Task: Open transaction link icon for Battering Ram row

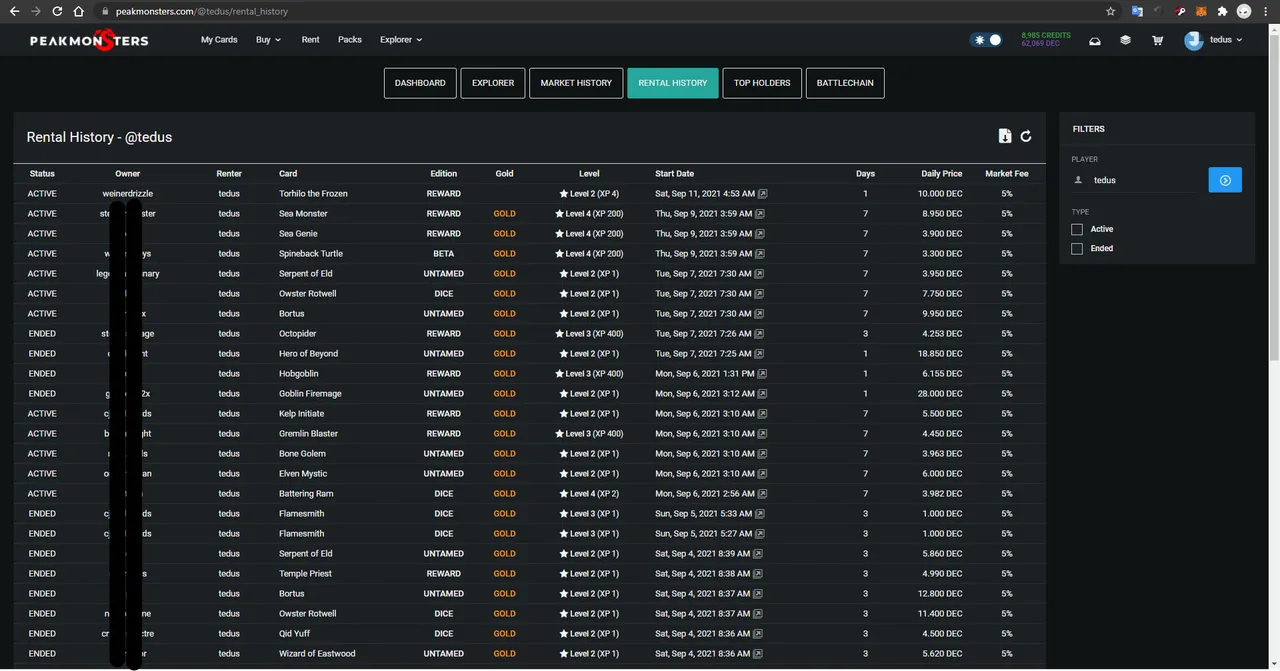Action: (762, 493)
